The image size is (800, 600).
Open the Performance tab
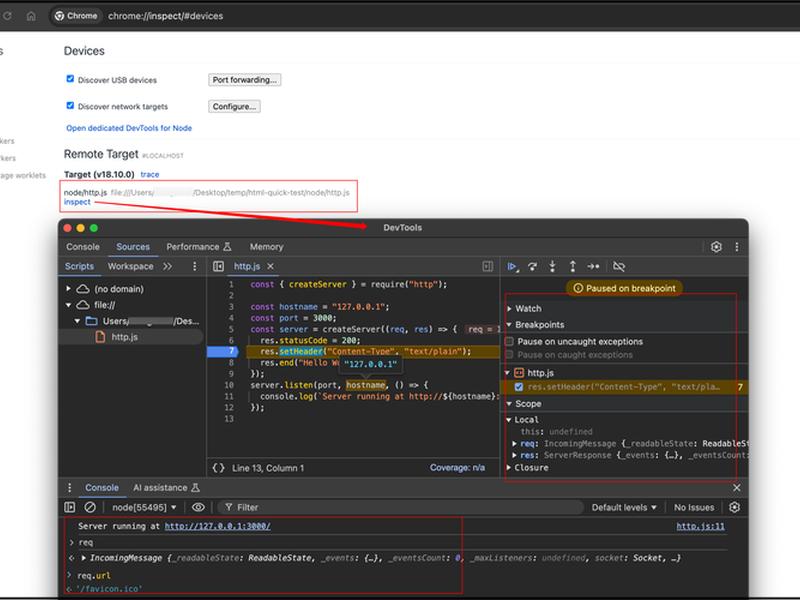[x=198, y=247]
